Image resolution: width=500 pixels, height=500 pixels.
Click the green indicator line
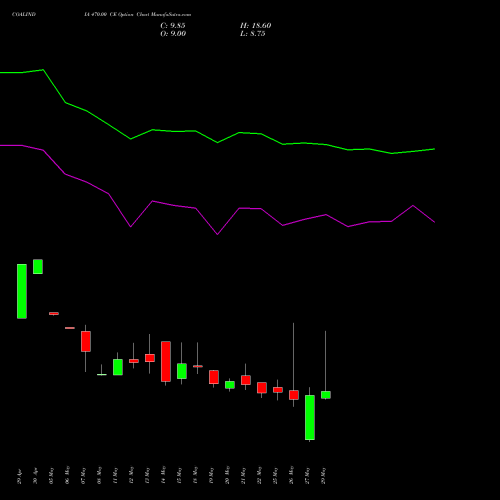217,142
